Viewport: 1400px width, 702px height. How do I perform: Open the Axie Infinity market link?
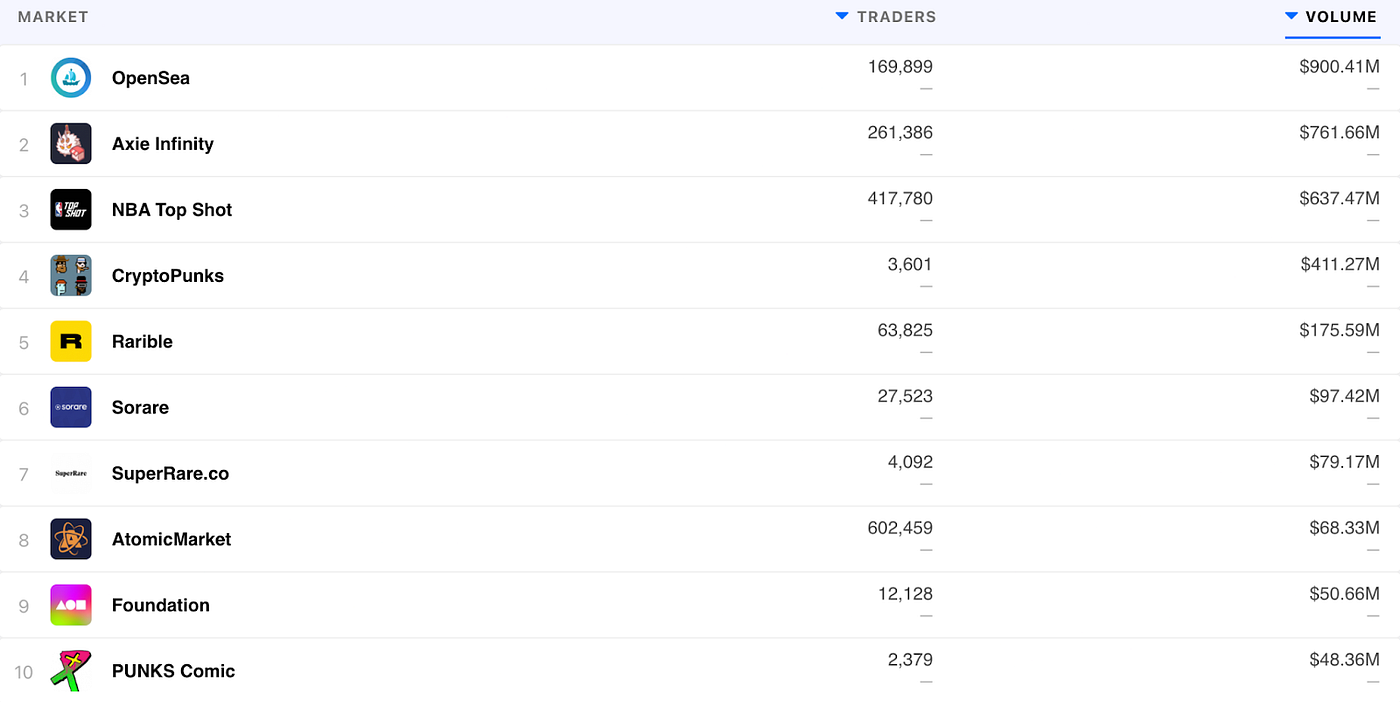[163, 144]
